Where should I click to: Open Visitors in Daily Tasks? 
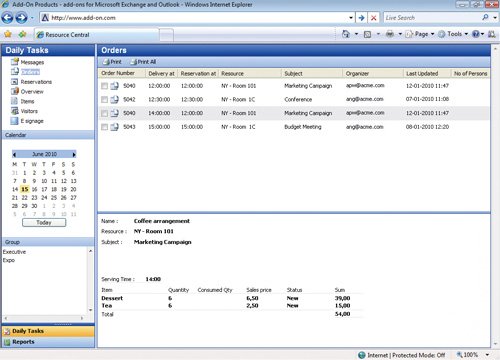[x=29, y=111]
